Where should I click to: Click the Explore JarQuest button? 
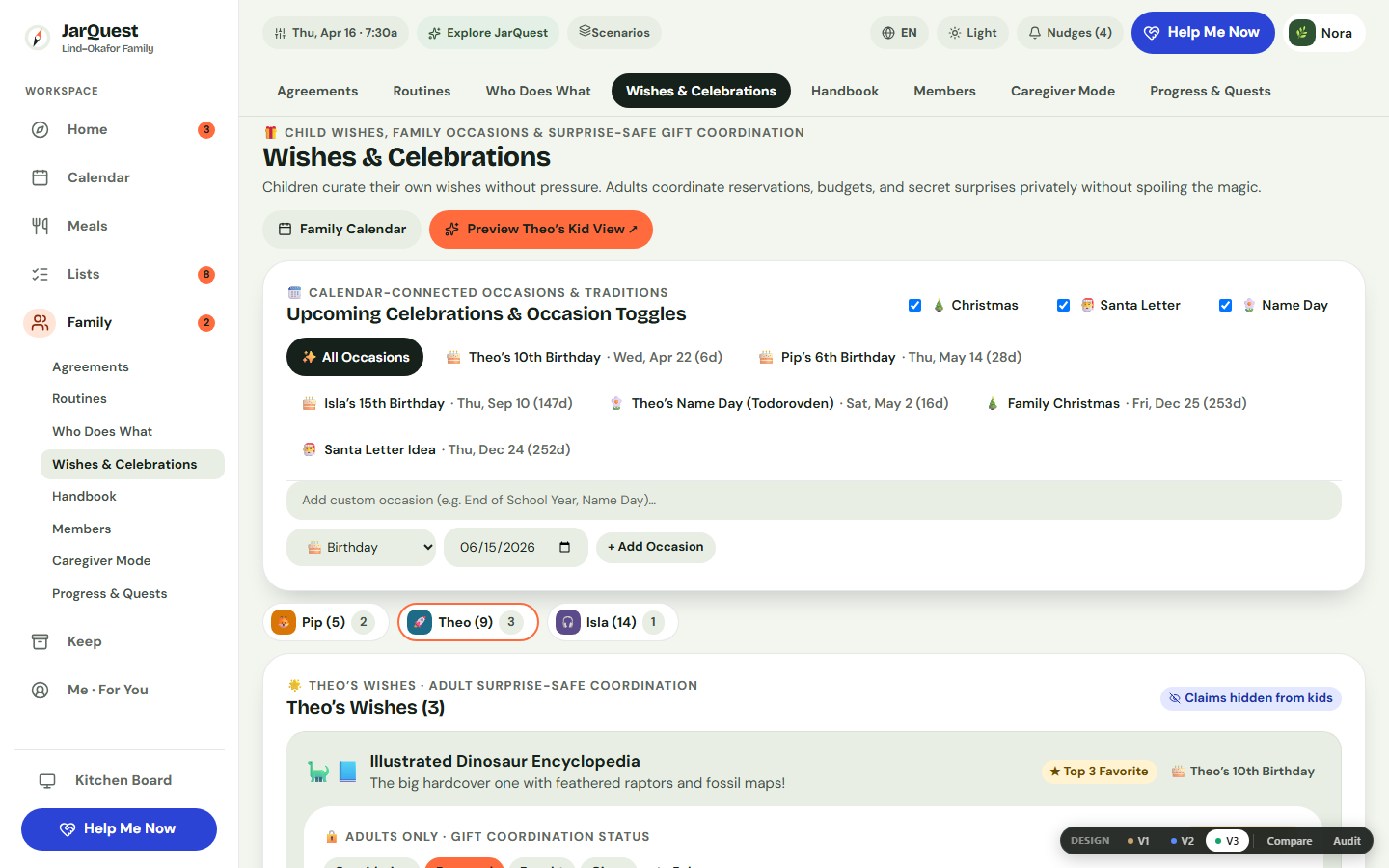pyautogui.click(x=488, y=33)
